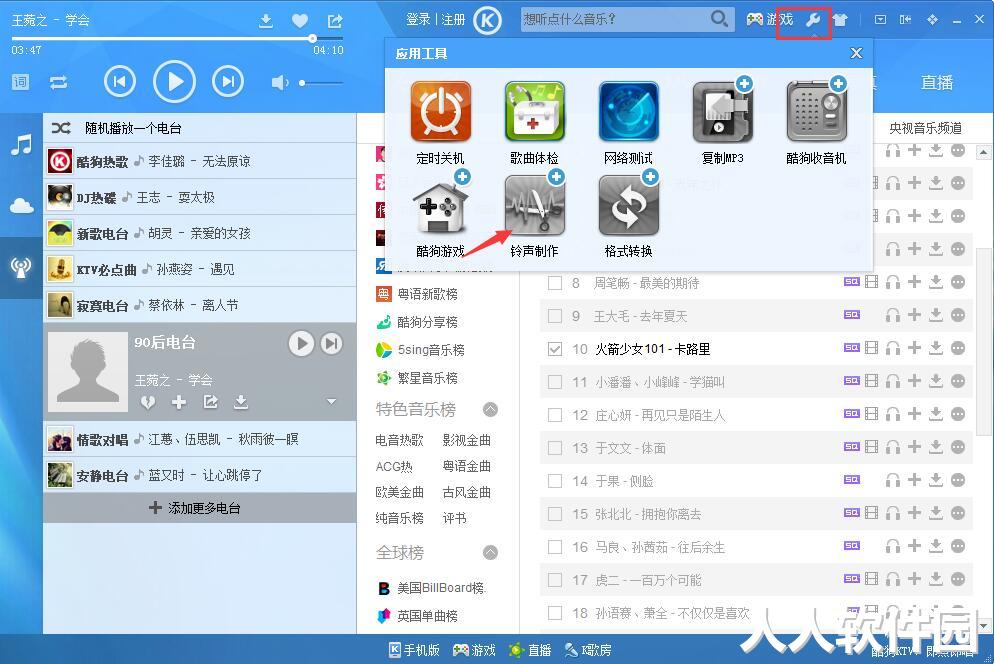Adjust the volume slider

tap(321, 82)
